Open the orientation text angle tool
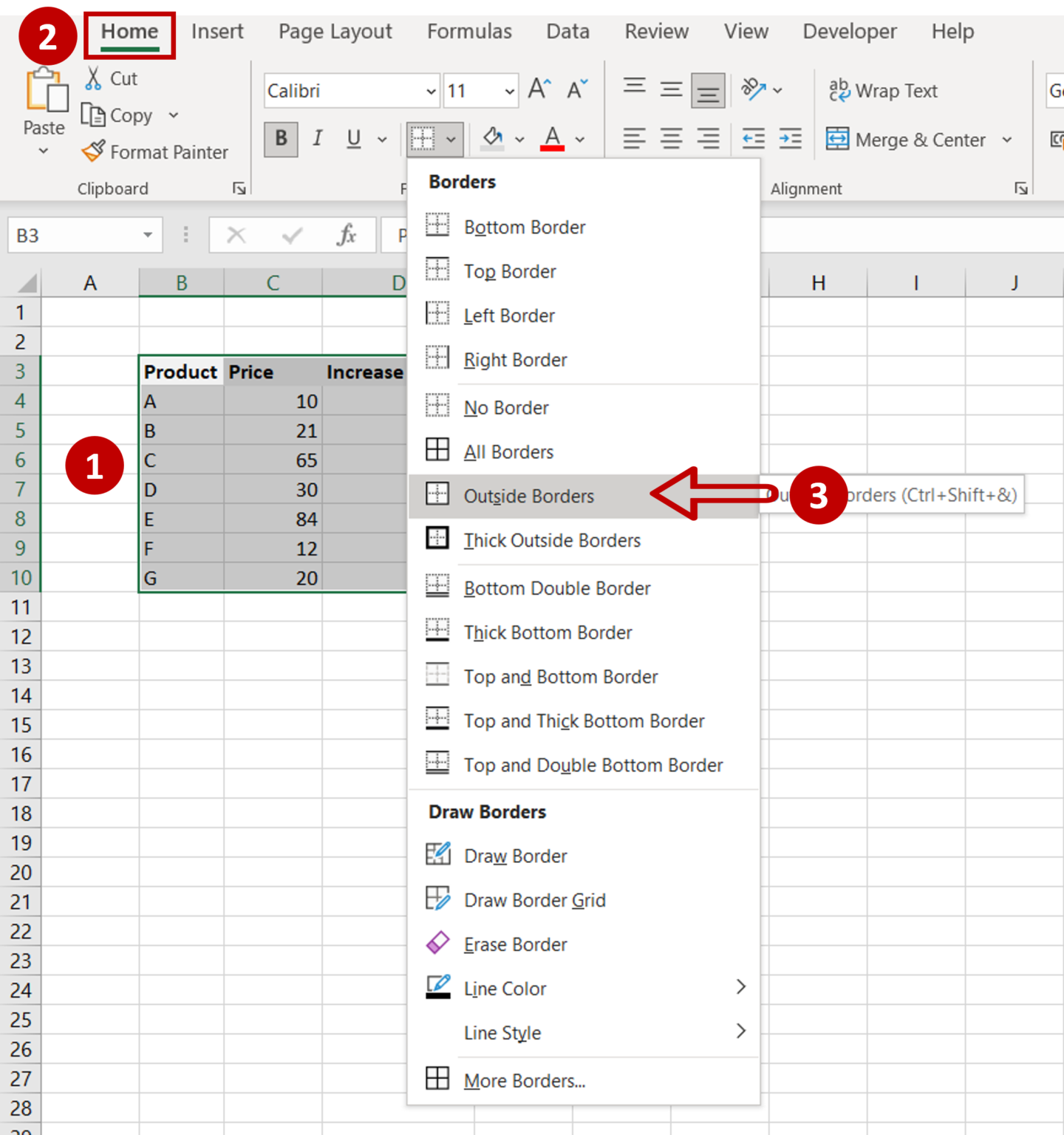Image resolution: width=1064 pixels, height=1135 pixels. 753,89
